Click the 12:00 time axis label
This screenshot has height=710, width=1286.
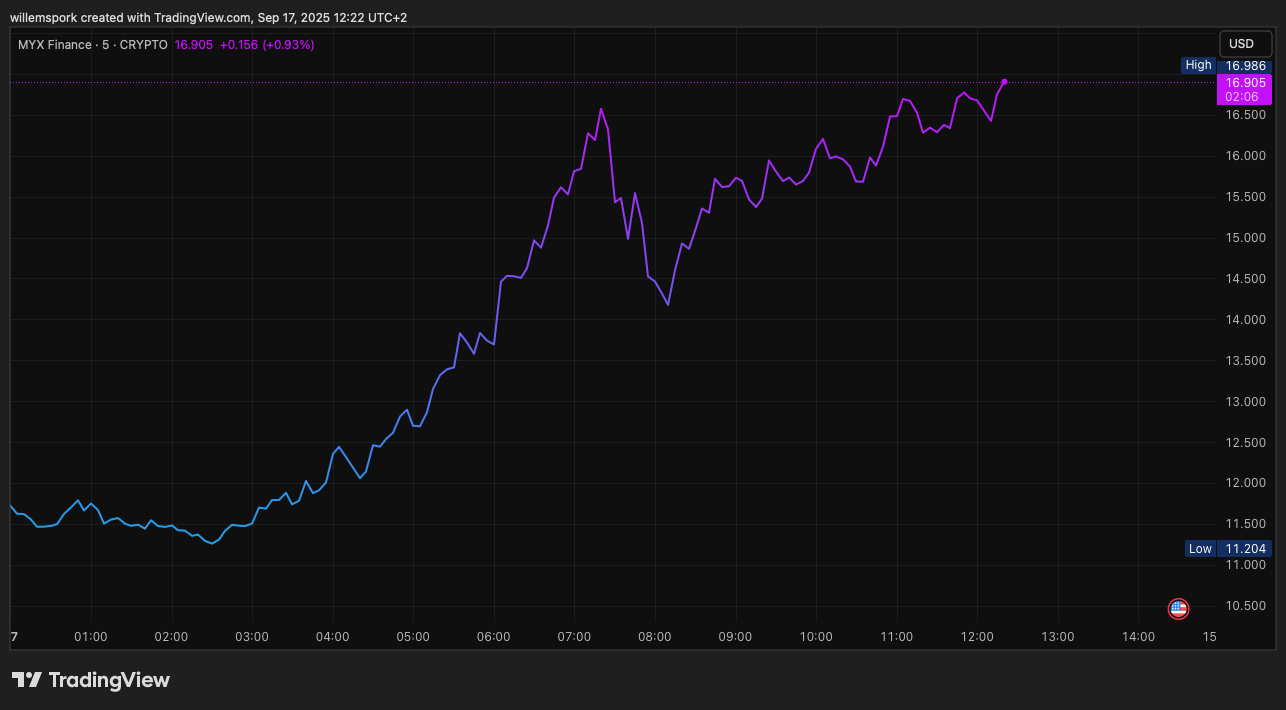click(977, 637)
